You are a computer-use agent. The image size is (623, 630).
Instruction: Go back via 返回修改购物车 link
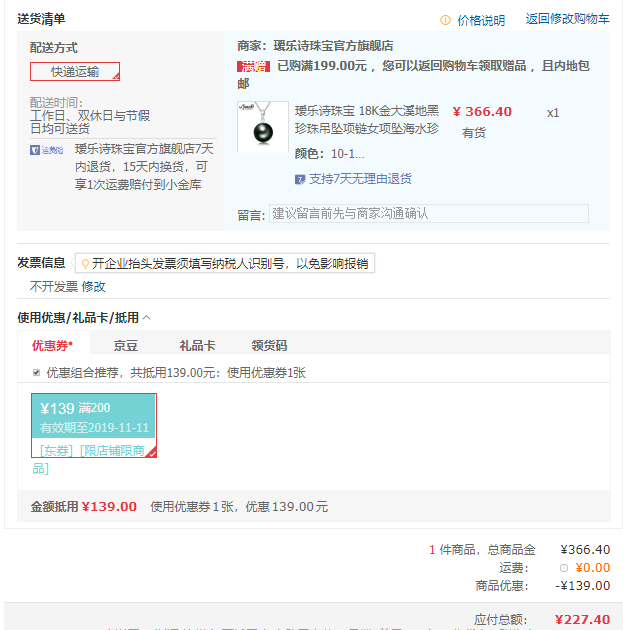(x=567, y=18)
